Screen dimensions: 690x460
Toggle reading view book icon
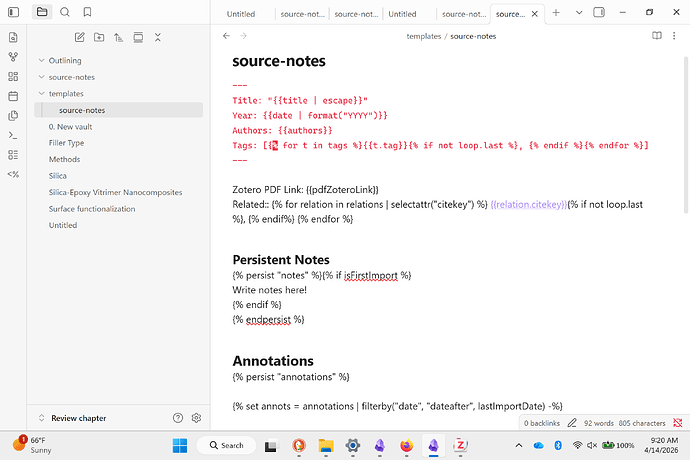657,36
